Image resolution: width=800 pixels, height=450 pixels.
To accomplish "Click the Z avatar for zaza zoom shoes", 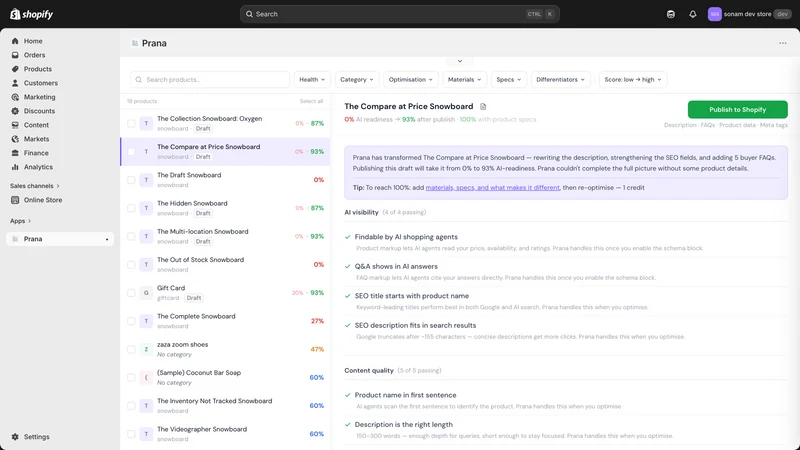I will [x=146, y=349].
